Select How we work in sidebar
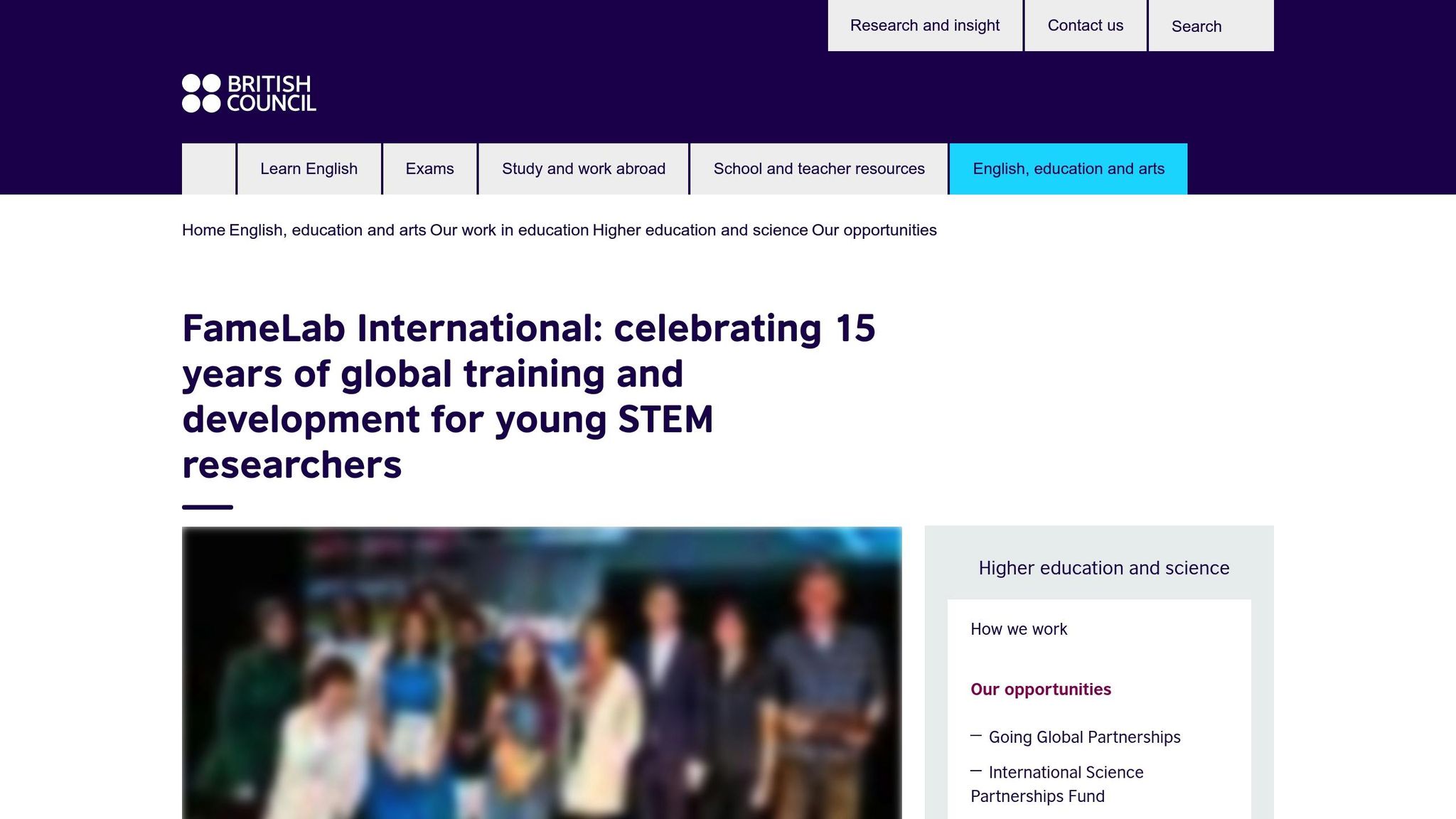Viewport: 1456px width, 819px height. [1019, 629]
